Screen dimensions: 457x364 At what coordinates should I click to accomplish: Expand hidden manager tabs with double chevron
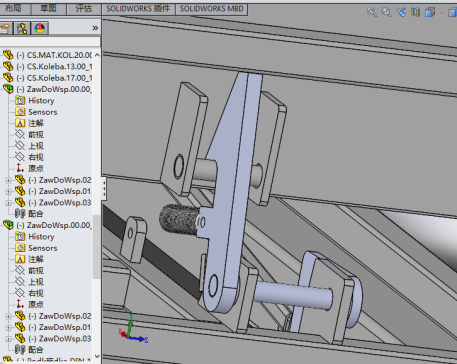(95, 28)
